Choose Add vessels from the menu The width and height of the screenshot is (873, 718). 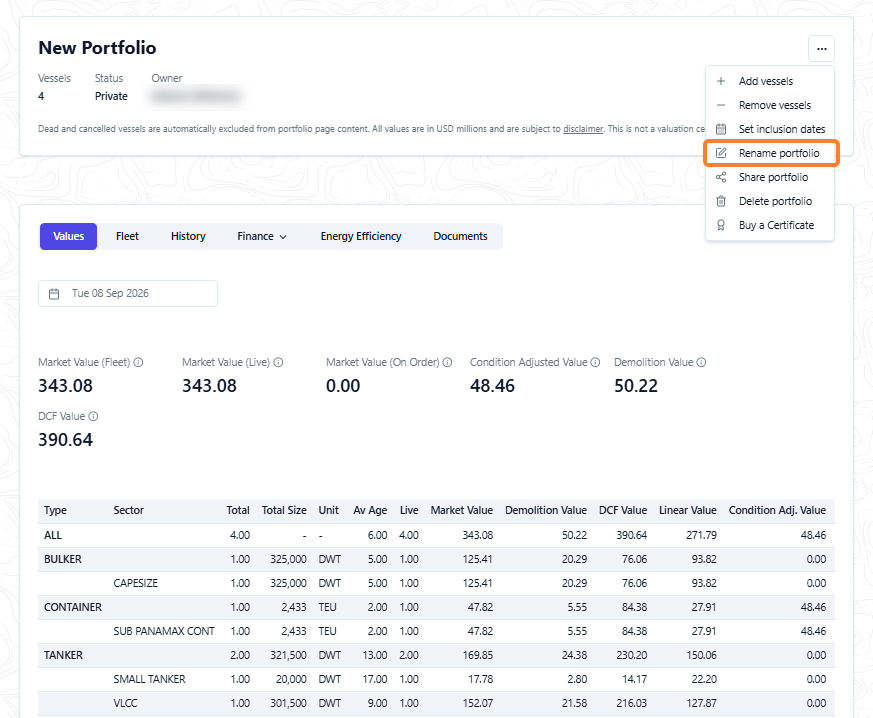coord(770,81)
